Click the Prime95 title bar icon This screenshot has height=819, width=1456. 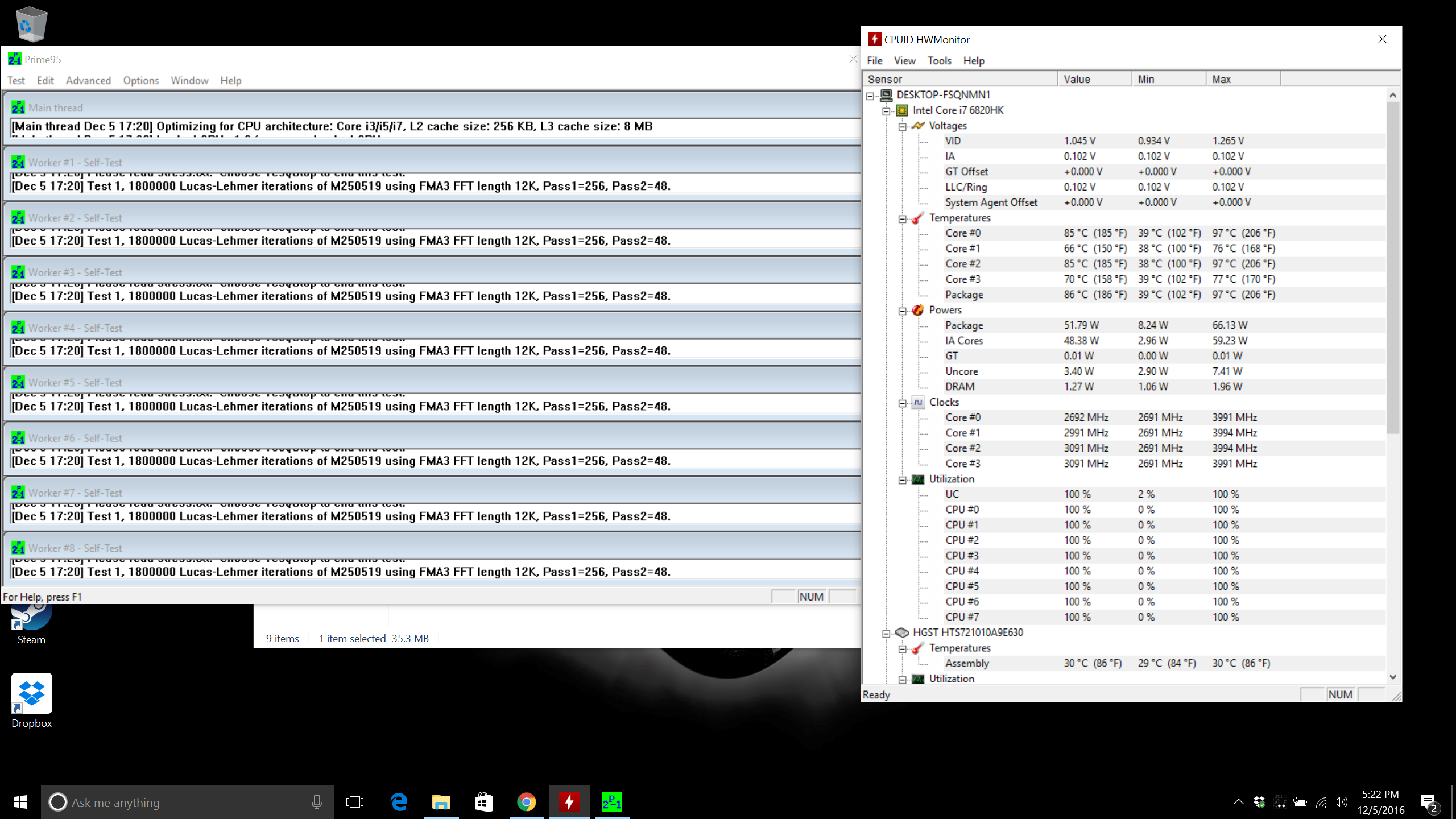coord(15,59)
